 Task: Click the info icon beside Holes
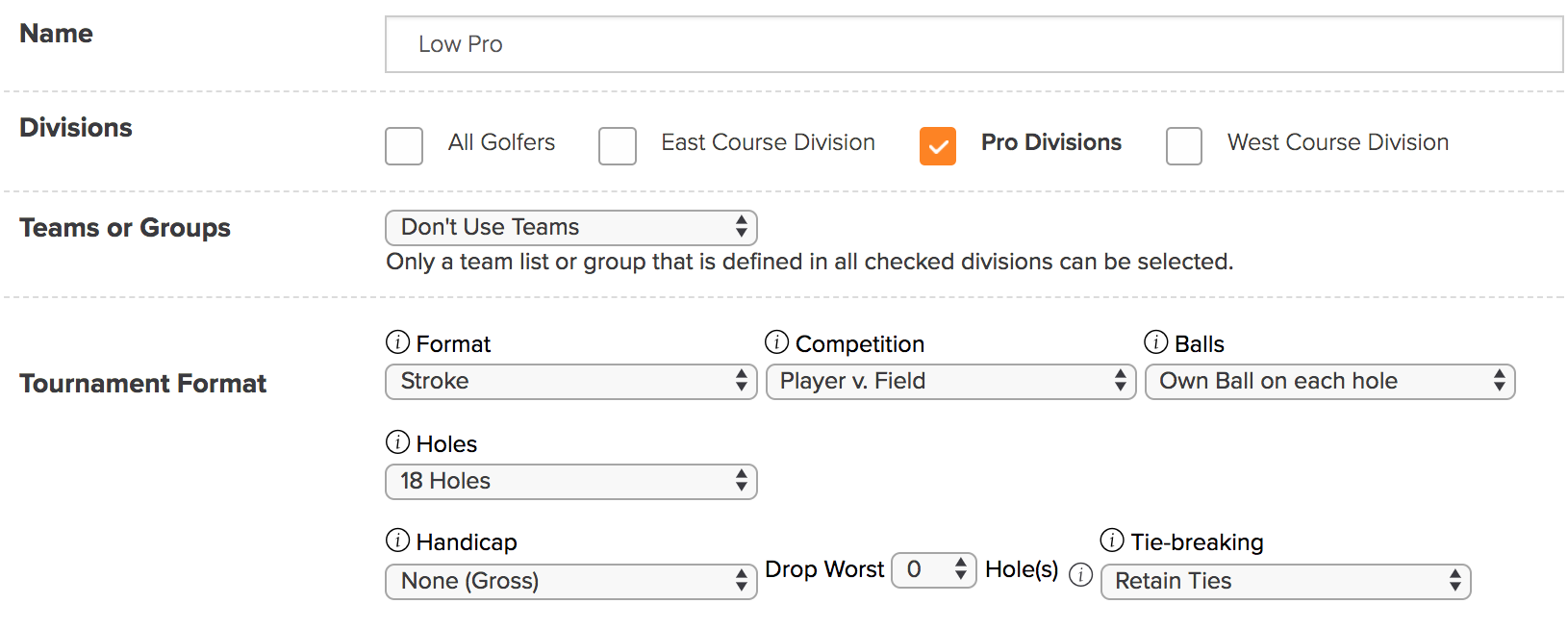tap(397, 442)
